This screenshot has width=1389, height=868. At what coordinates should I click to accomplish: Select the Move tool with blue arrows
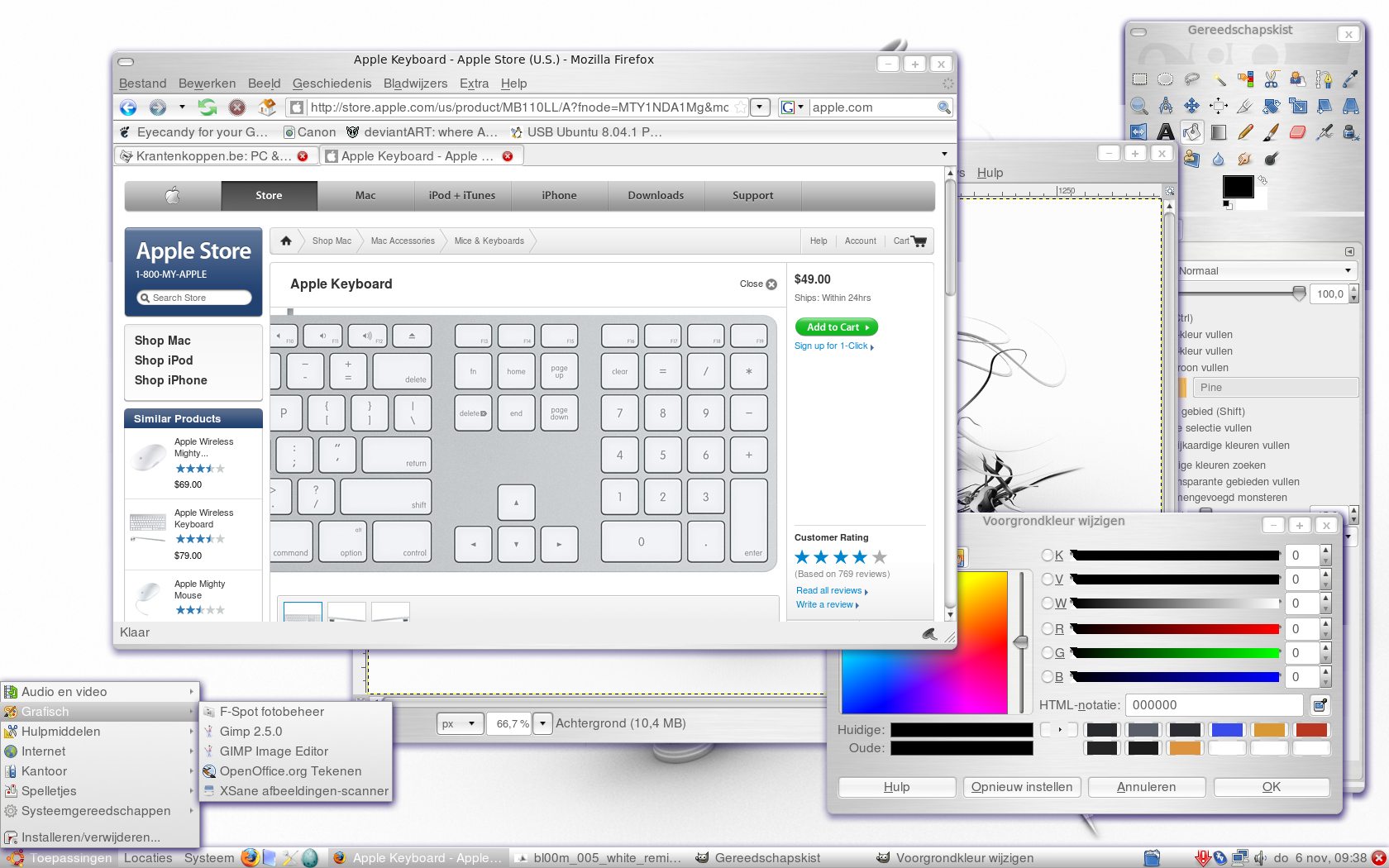tap(1192, 106)
